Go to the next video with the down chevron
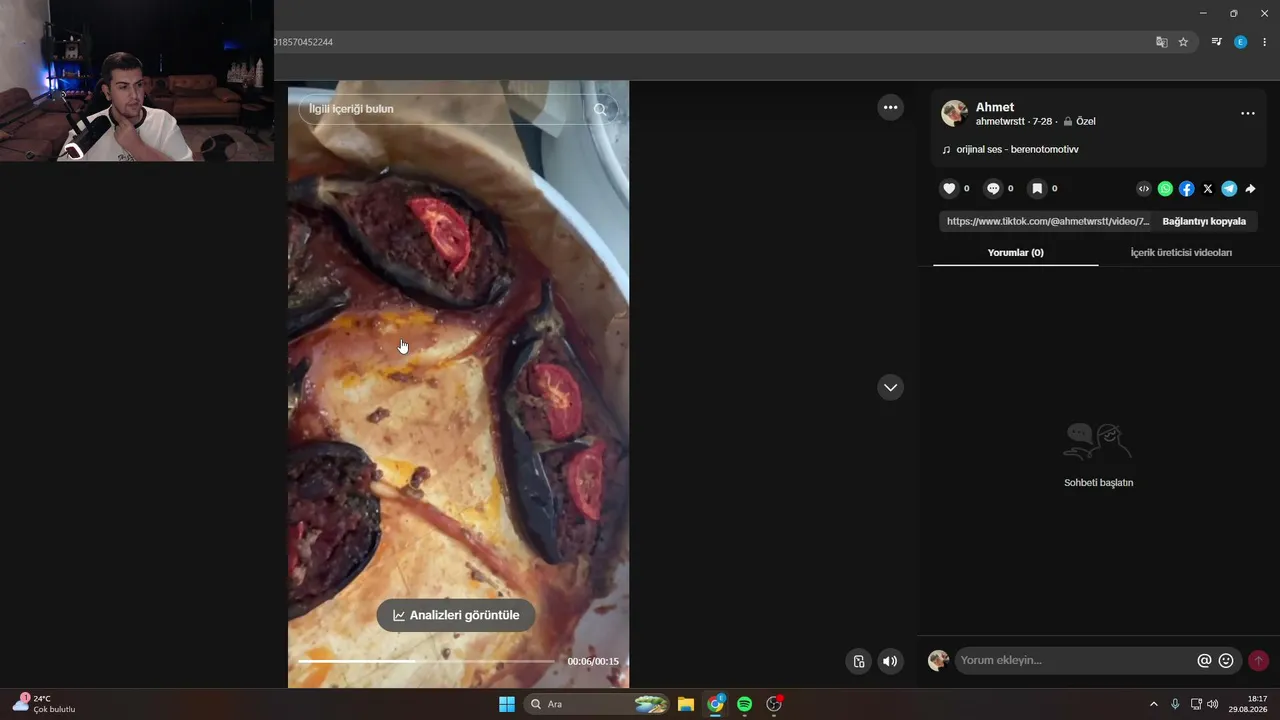Screen dimensions: 1280x720 tap(890, 387)
